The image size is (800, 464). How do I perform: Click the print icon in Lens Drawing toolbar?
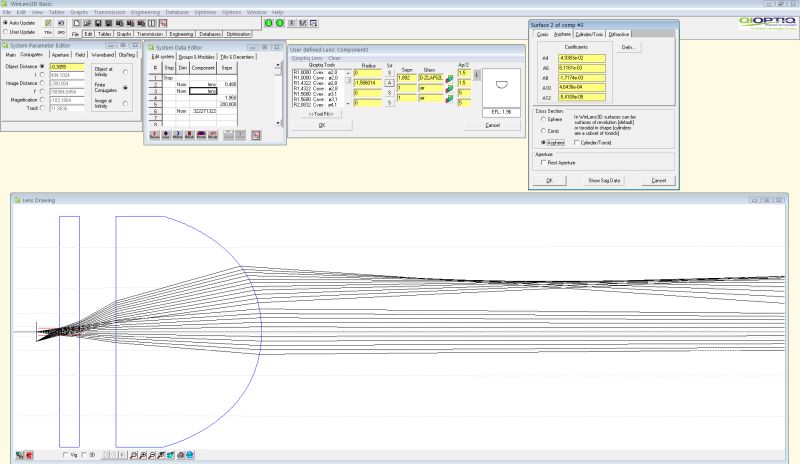pyautogui.click(x=181, y=455)
